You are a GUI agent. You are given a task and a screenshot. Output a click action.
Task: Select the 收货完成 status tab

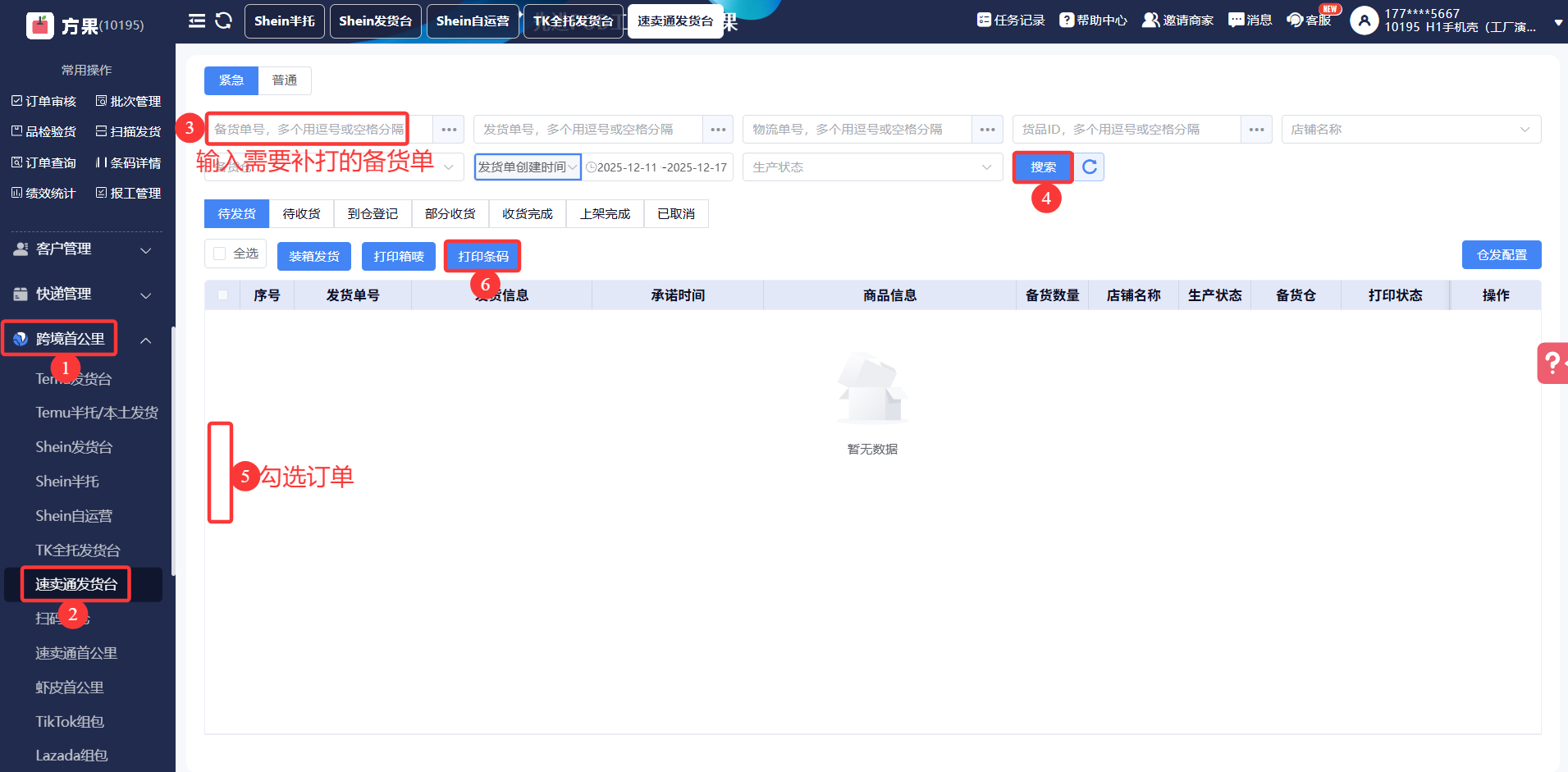click(528, 214)
